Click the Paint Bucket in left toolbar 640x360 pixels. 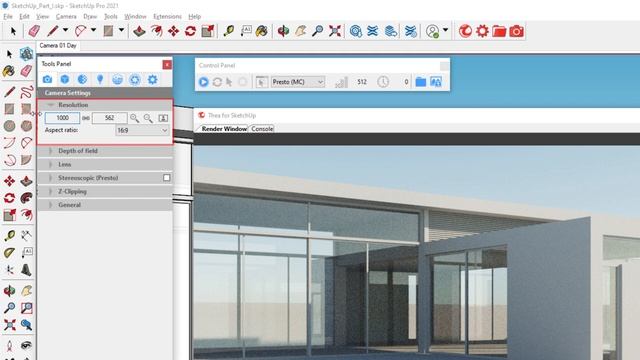point(9,71)
